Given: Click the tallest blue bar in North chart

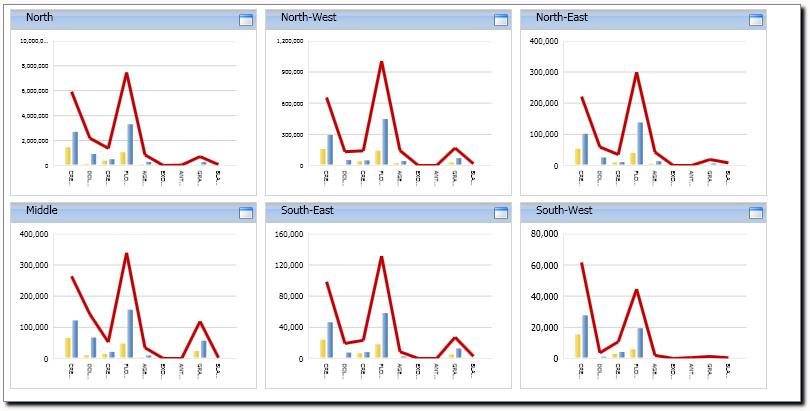Looking at the screenshot, I should (x=130, y=145).
